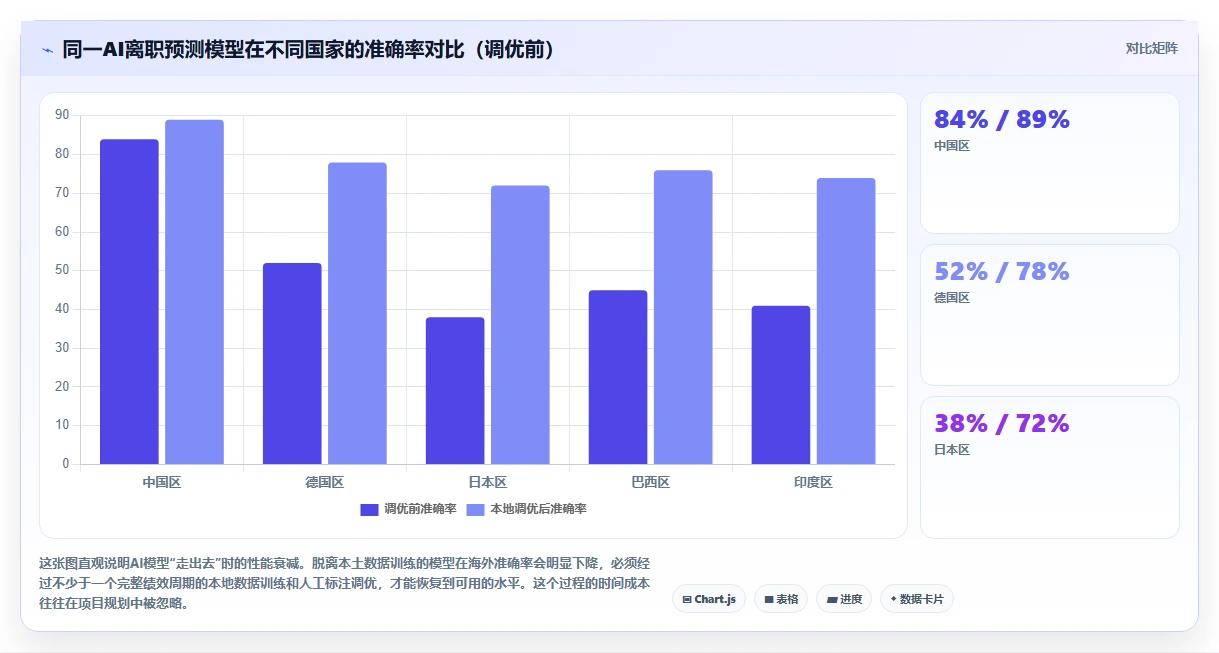Select the 表格 tag
The image size is (1219, 653).
pos(781,599)
